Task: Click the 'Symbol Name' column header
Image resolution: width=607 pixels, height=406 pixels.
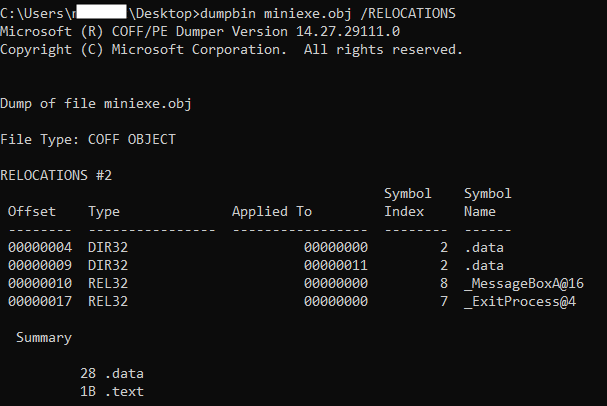Action: click(487, 202)
